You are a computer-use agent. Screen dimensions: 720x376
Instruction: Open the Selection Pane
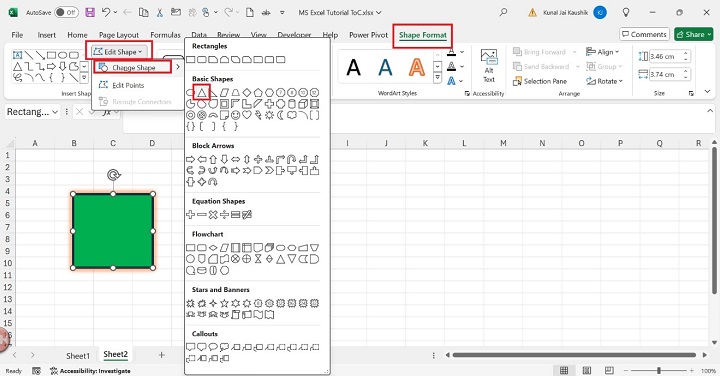coord(540,81)
